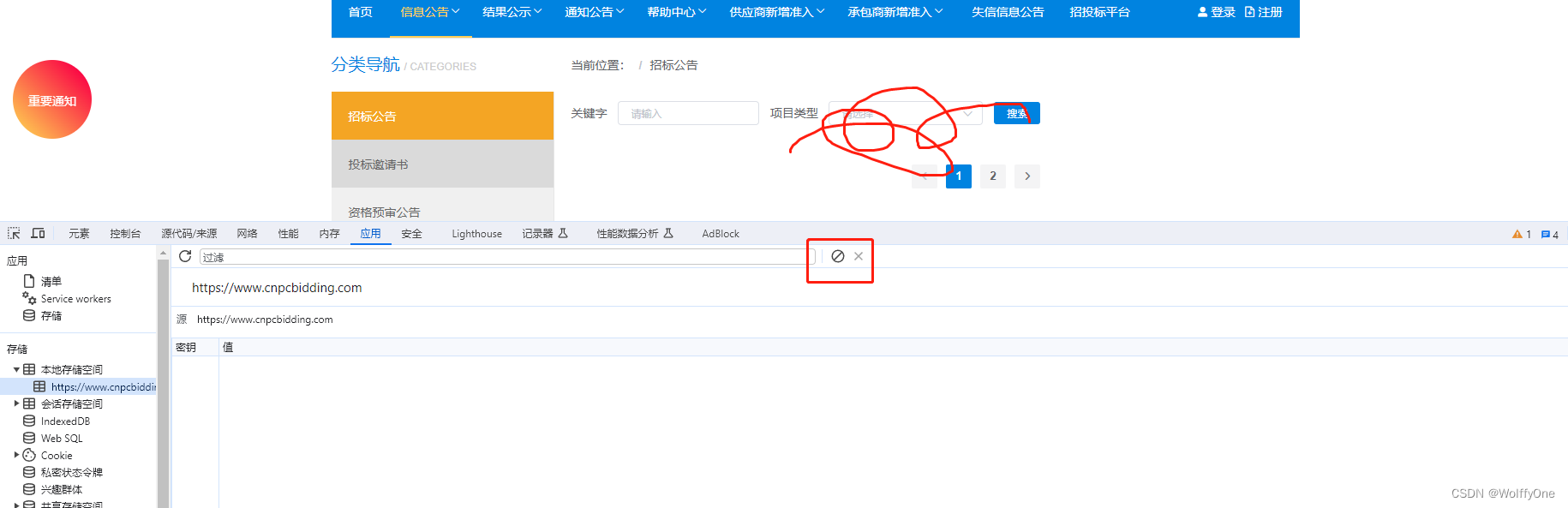Switch to 性能 DevTools tab
The image size is (1568, 508).
(289, 234)
